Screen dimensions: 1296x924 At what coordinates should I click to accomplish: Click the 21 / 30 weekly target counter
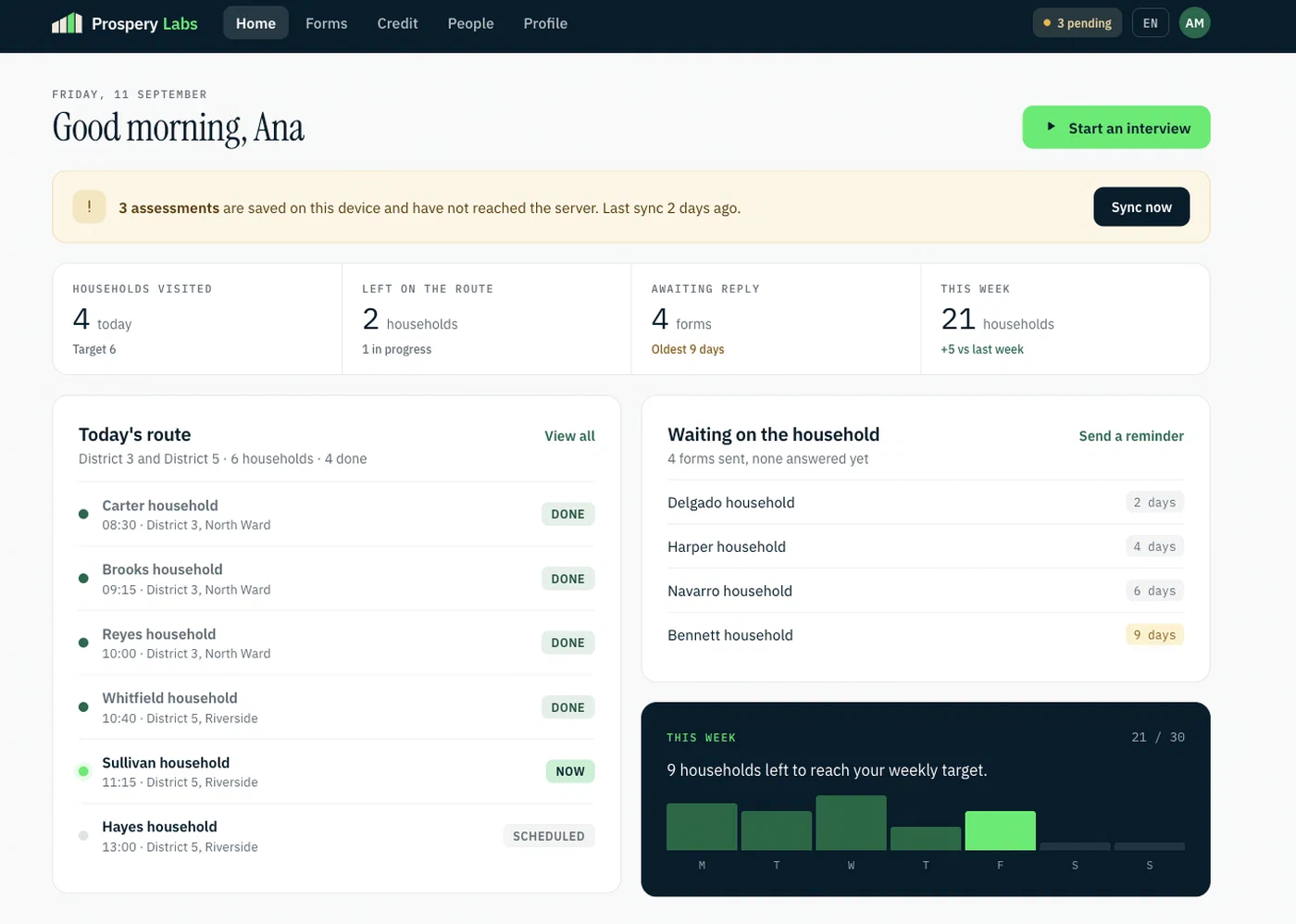coord(1157,738)
